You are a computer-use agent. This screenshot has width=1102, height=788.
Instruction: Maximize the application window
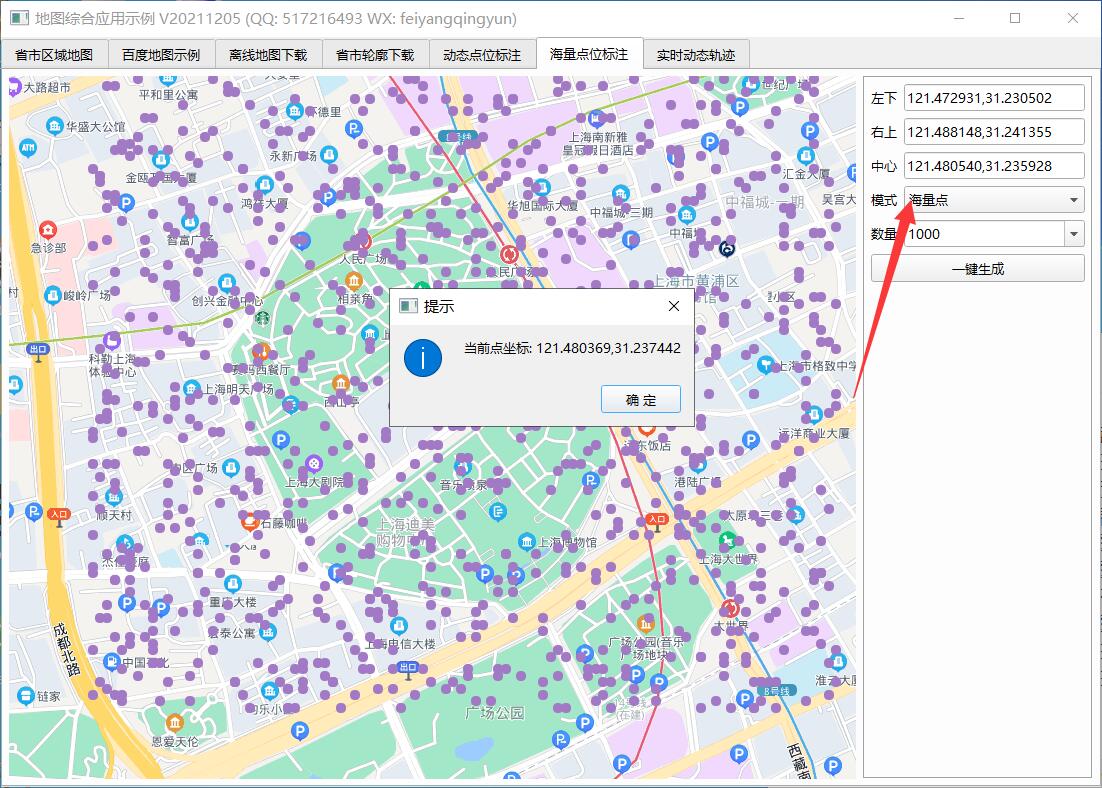coord(1015,18)
